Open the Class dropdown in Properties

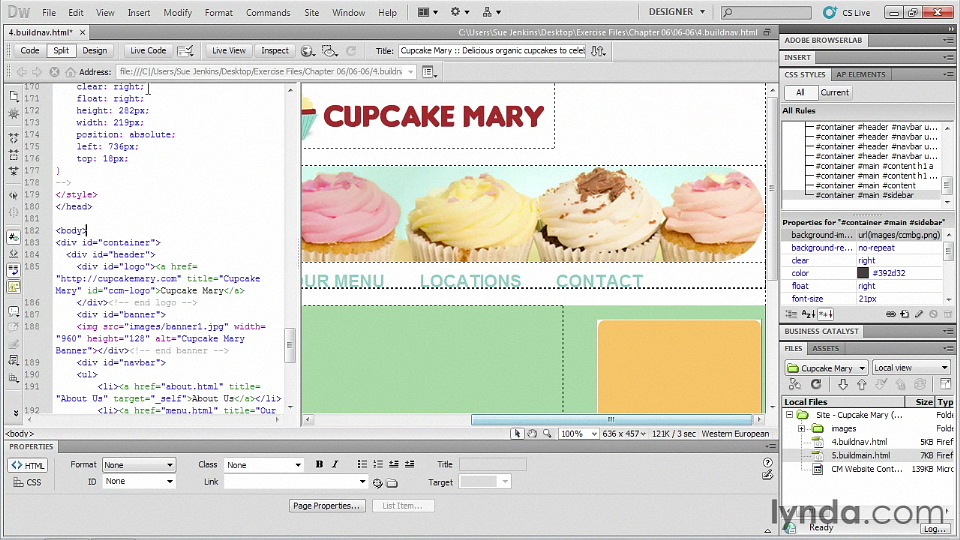[263, 465]
